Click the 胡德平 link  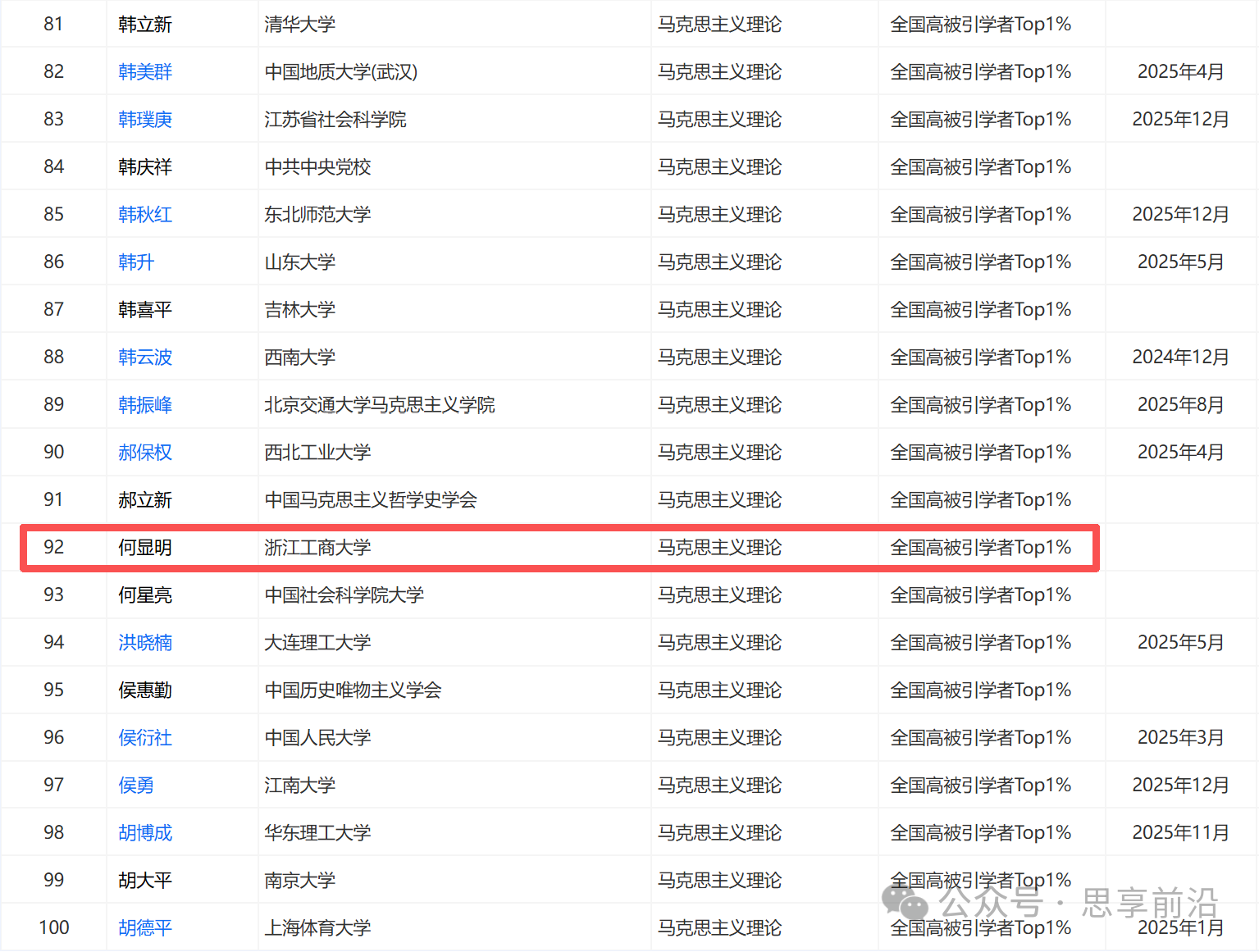click(145, 928)
